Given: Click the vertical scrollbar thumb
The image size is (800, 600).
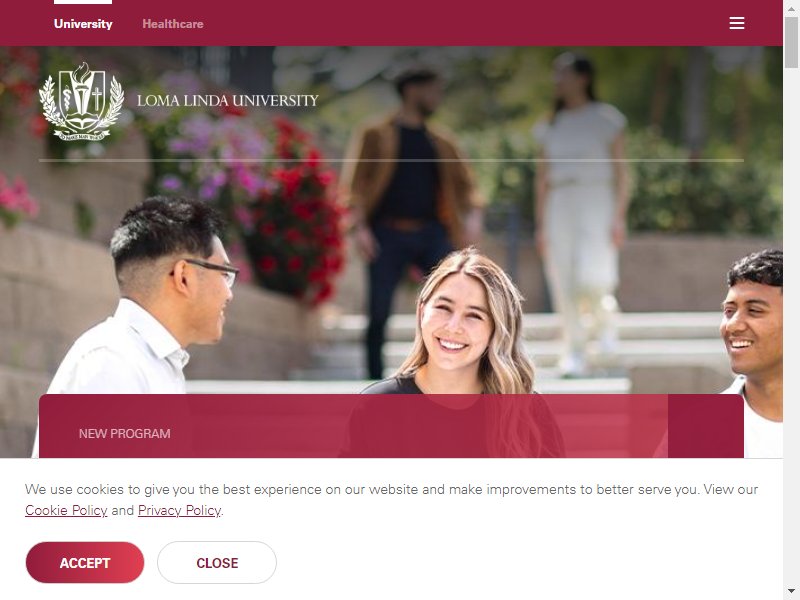Looking at the screenshot, I should pyautogui.click(x=791, y=42).
